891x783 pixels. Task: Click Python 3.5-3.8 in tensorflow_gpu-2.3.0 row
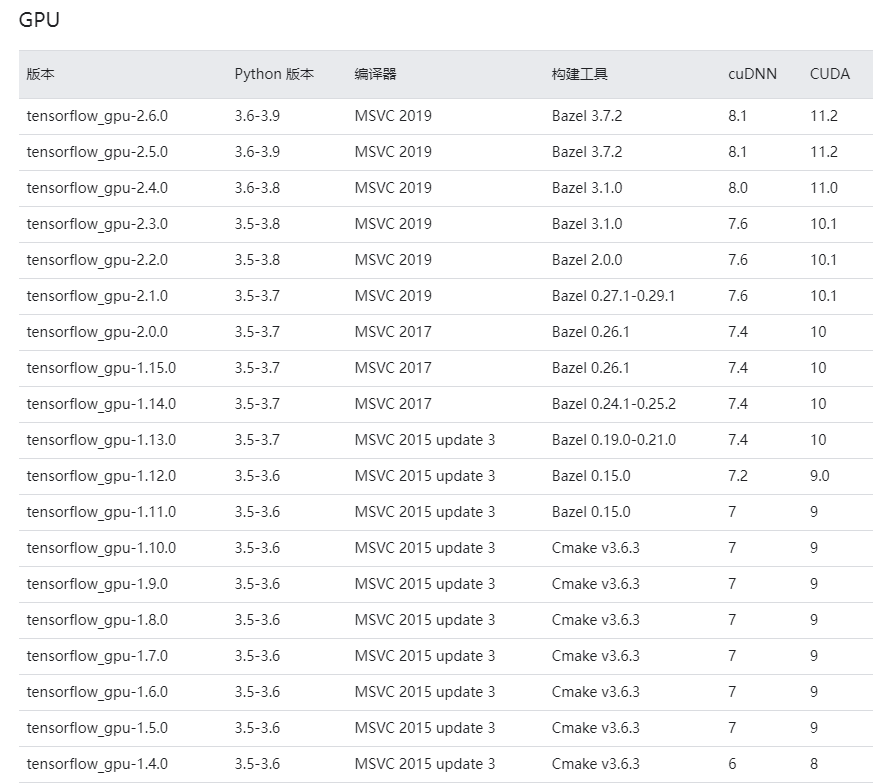point(257,224)
